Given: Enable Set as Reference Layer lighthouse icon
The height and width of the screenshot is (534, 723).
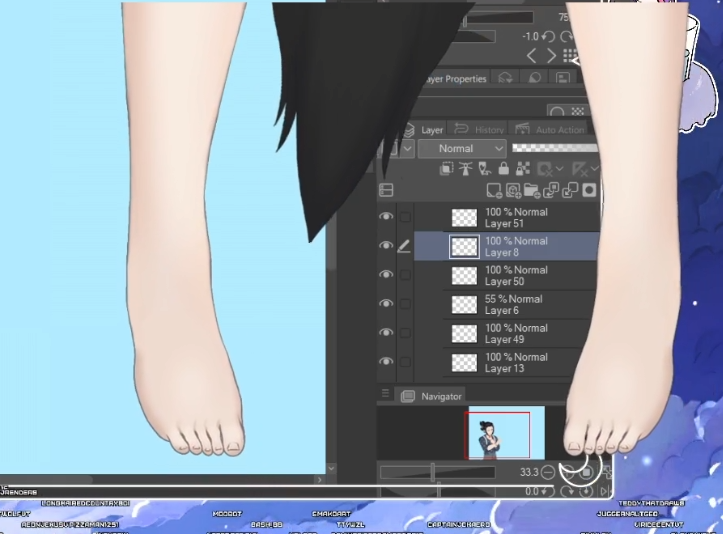Looking at the screenshot, I should click(466, 169).
